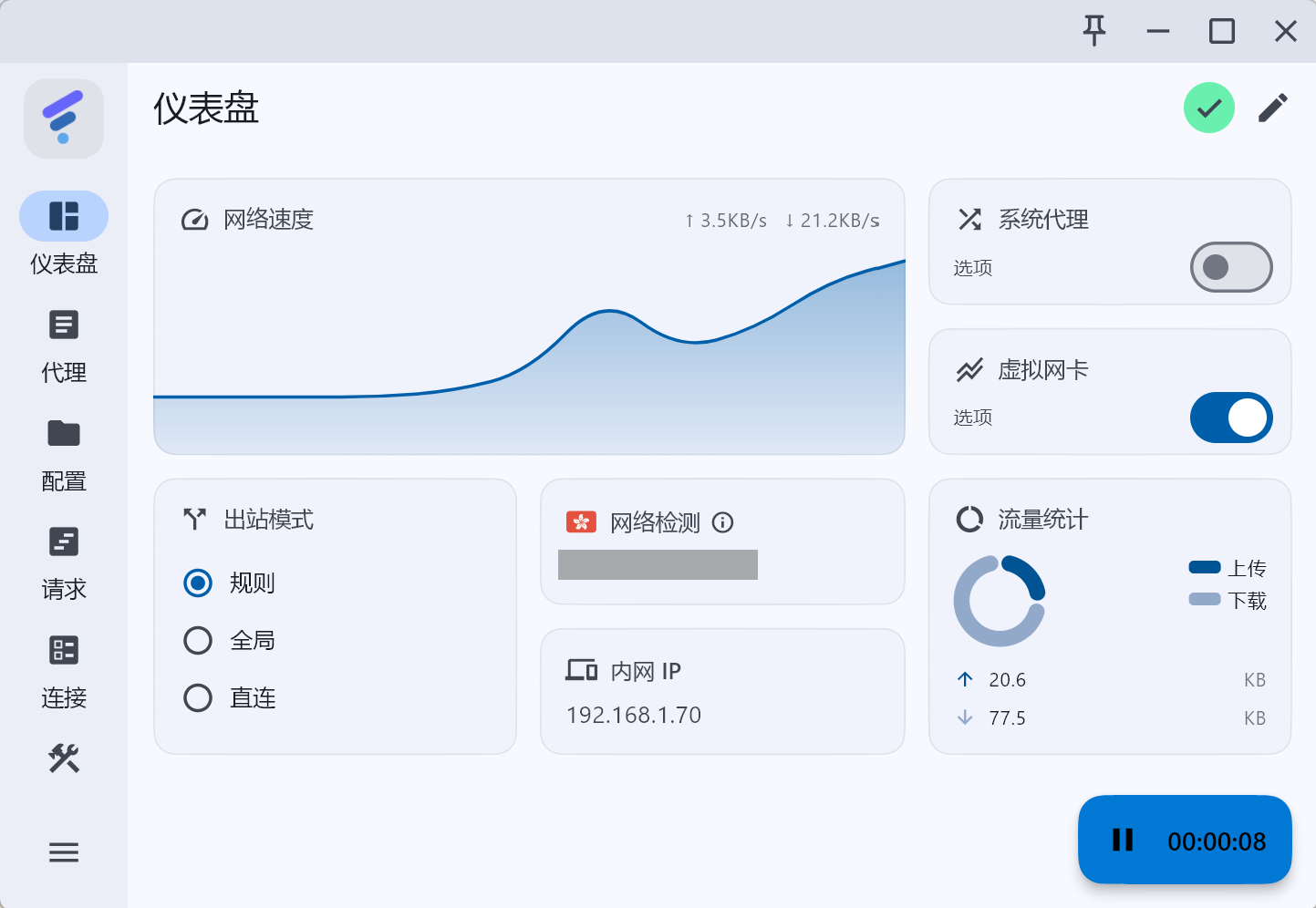1316x908 pixels.
Task: Click the app logo in sidebar
Action: coord(64,119)
